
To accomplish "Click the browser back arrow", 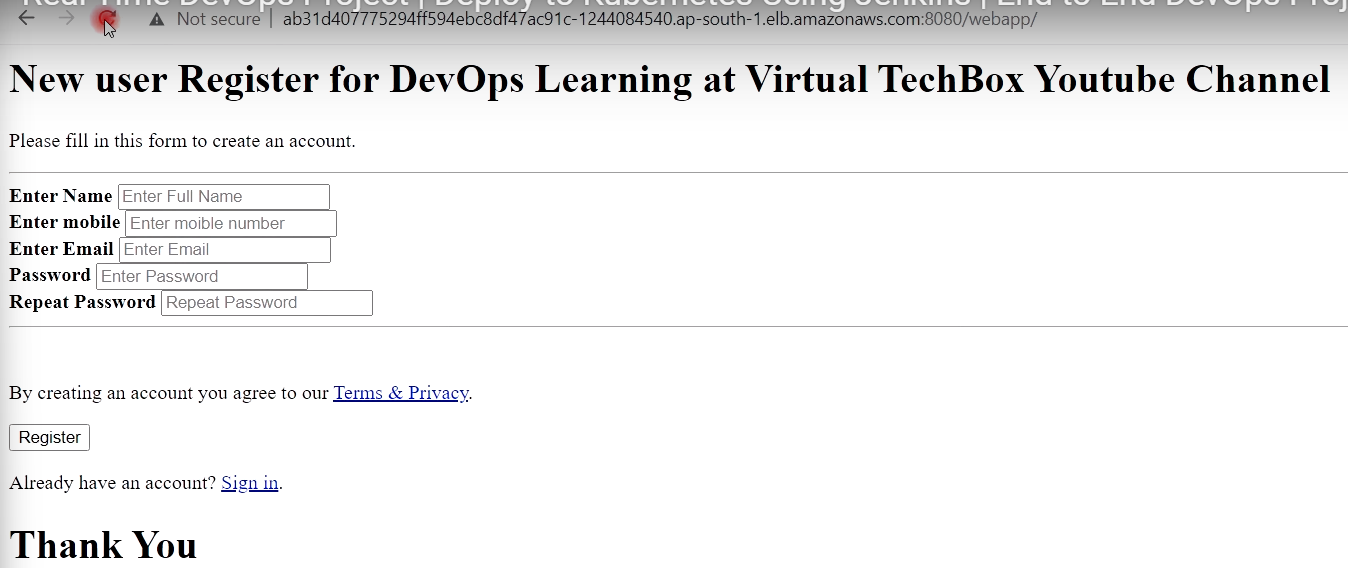I will (x=27, y=18).
